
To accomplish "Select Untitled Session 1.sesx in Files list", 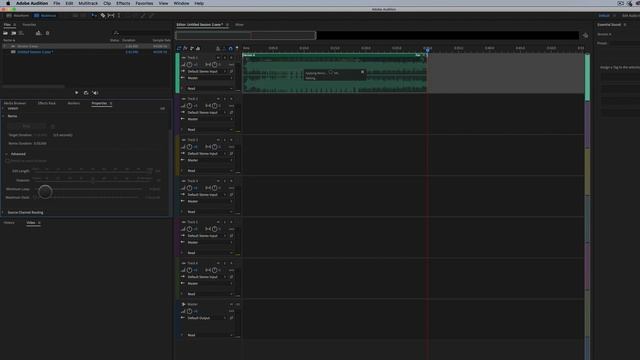I will click(x=35, y=52).
